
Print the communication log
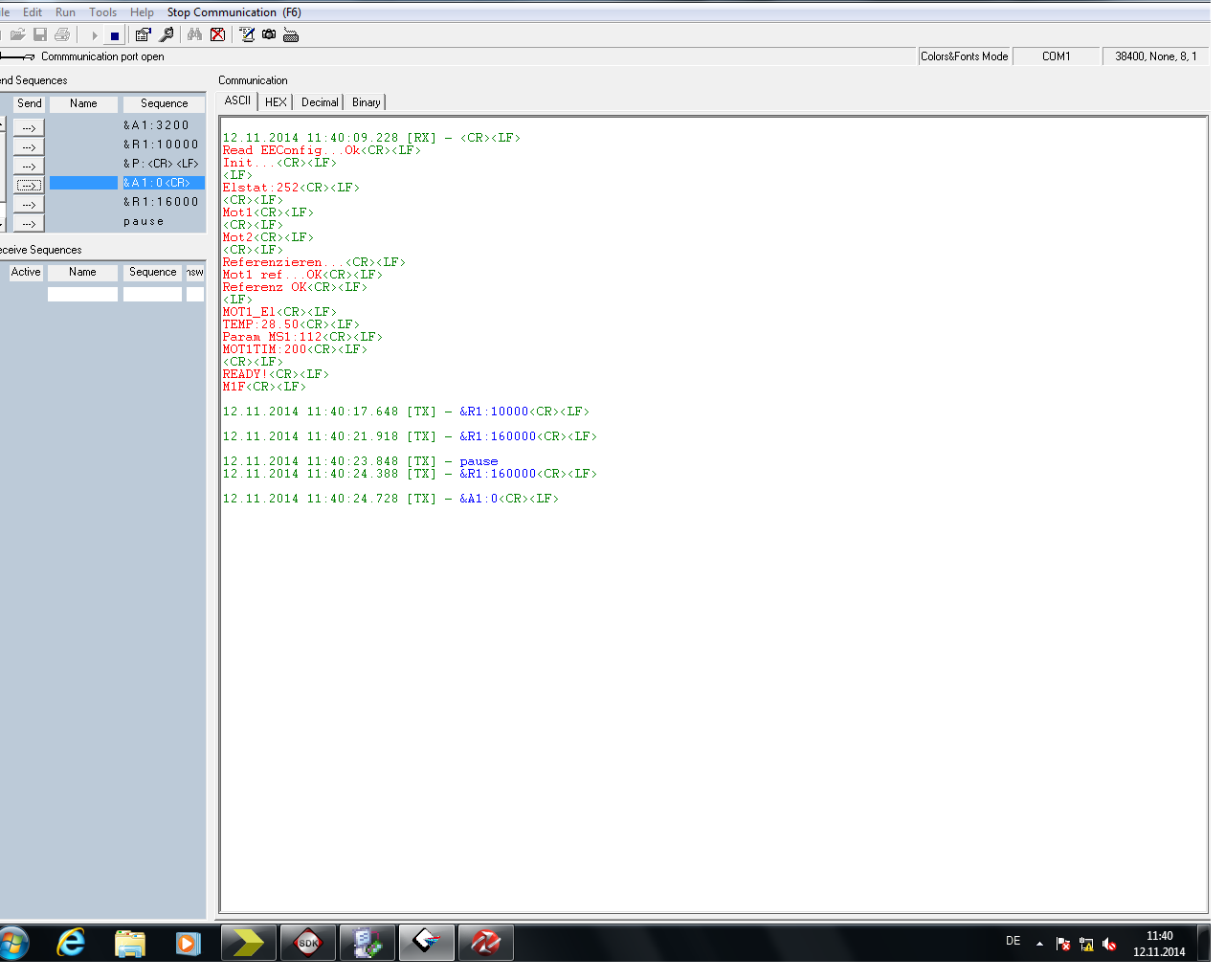(x=62, y=34)
